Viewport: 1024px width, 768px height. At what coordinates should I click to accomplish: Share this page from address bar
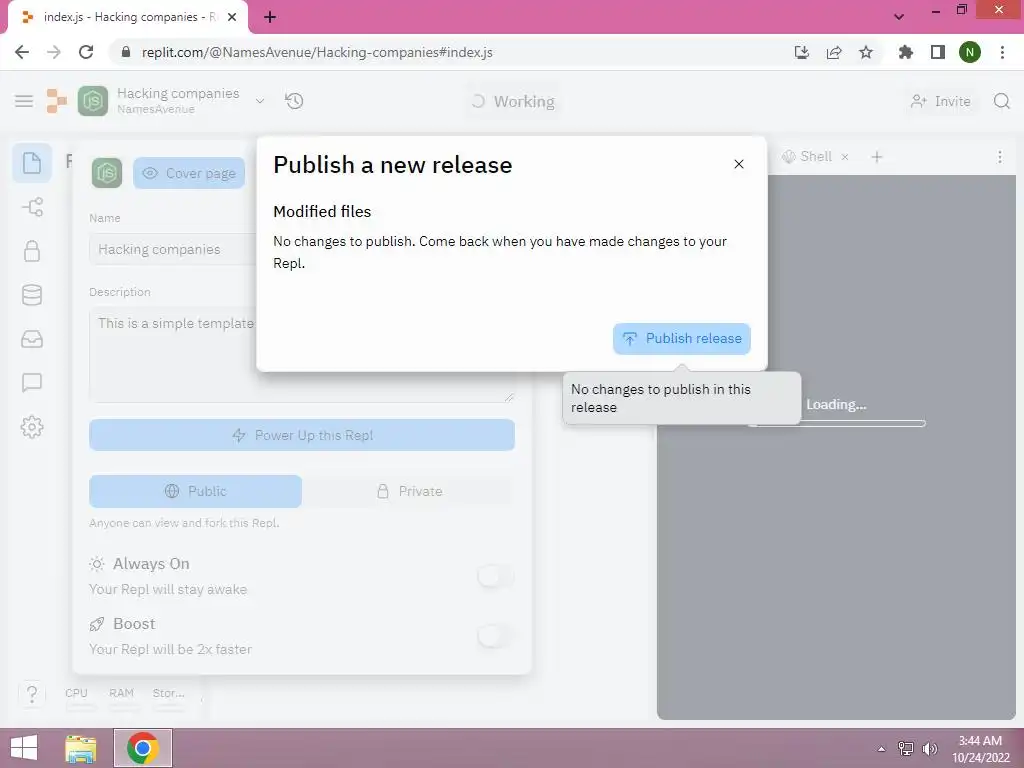coord(833,52)
